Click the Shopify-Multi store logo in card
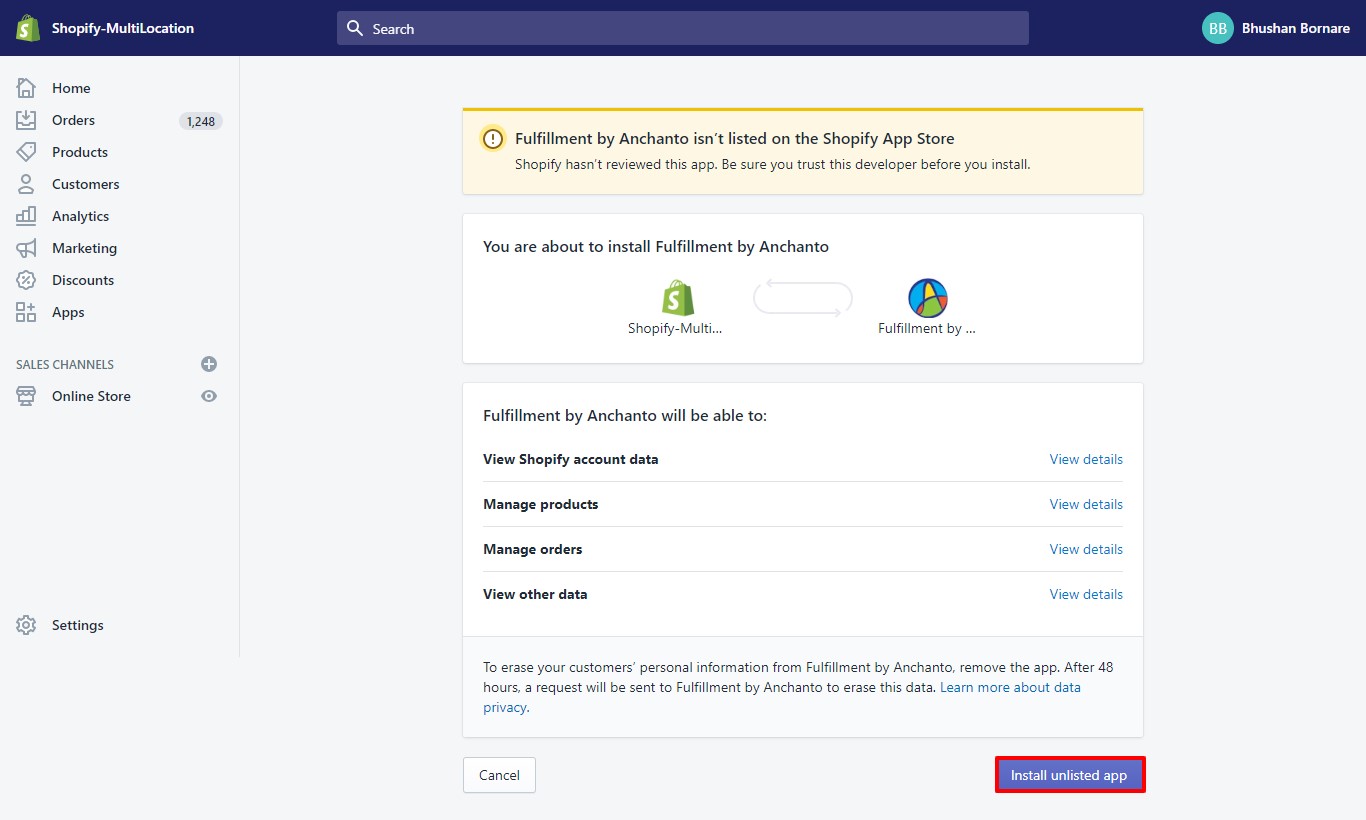The height and width of the screenshot is (820, 1366). [x=677, y=298]
